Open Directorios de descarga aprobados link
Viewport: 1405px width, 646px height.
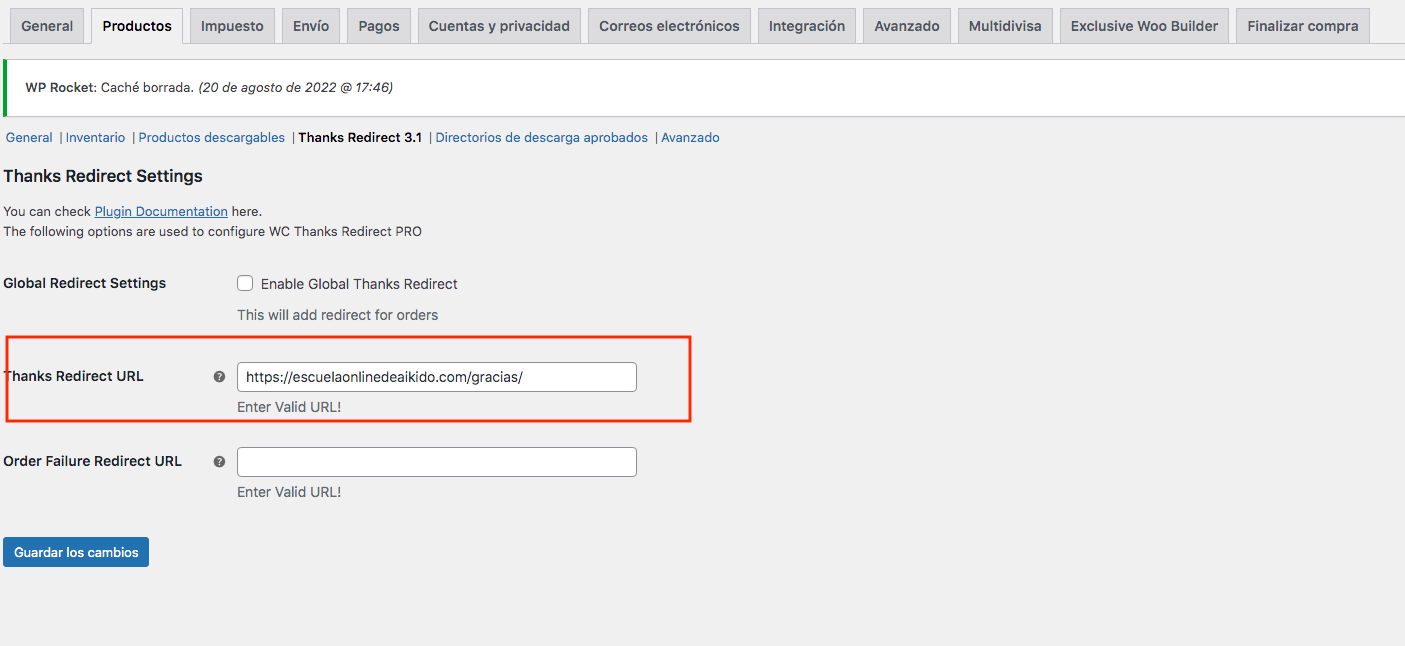click(x=542, y=138)
